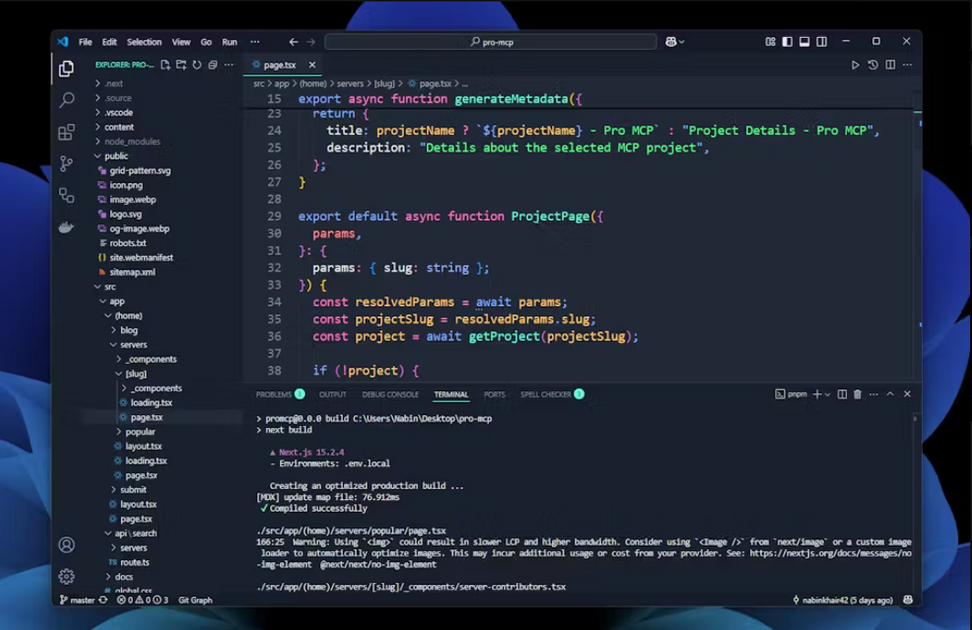Select loading.tsx in the slug folder
The image size is (972, 630).
150,402
